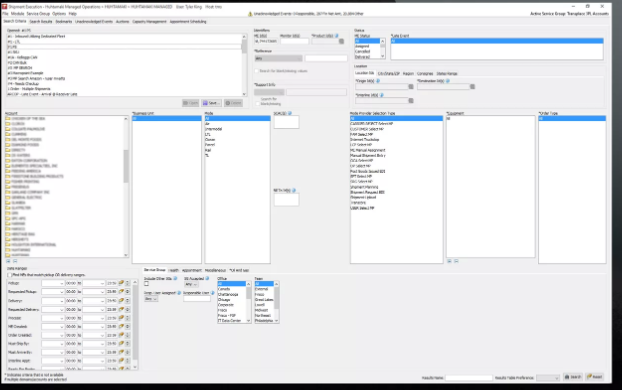
Task: Open the Reference type dropdown
Action: 278,59
